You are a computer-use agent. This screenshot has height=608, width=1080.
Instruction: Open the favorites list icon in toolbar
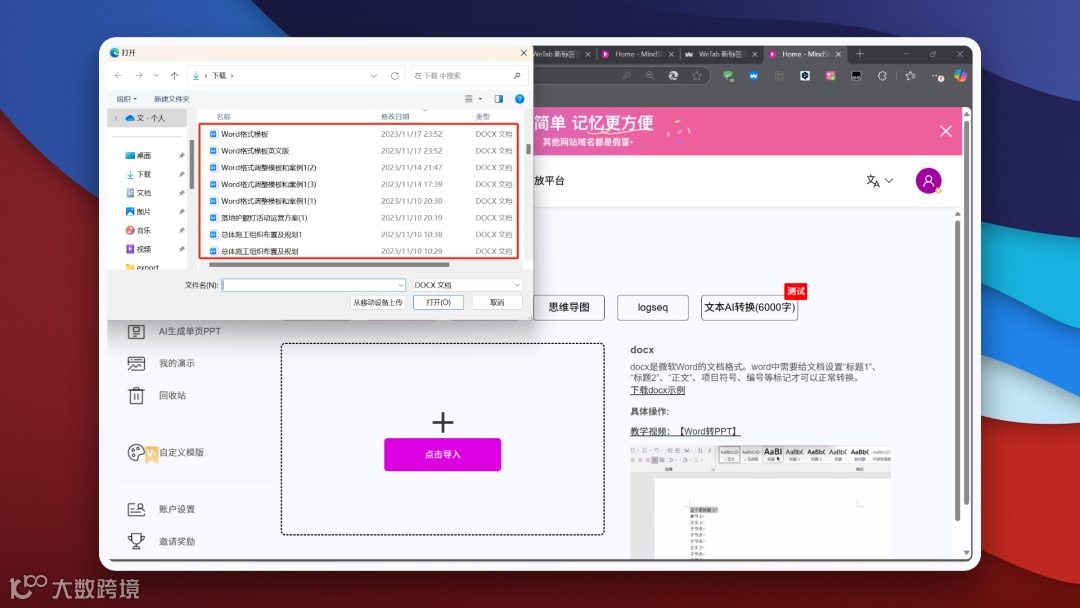(910, 76)
